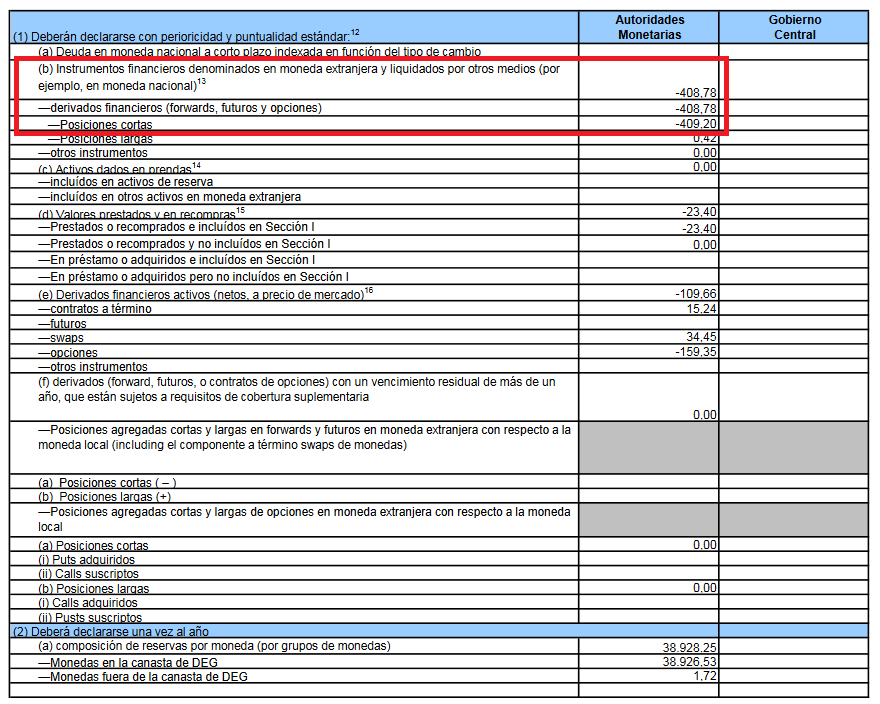Select "(a) Posiciones cortas" above Puts adquiridos
Screen dimensions: 880x704
93,545
